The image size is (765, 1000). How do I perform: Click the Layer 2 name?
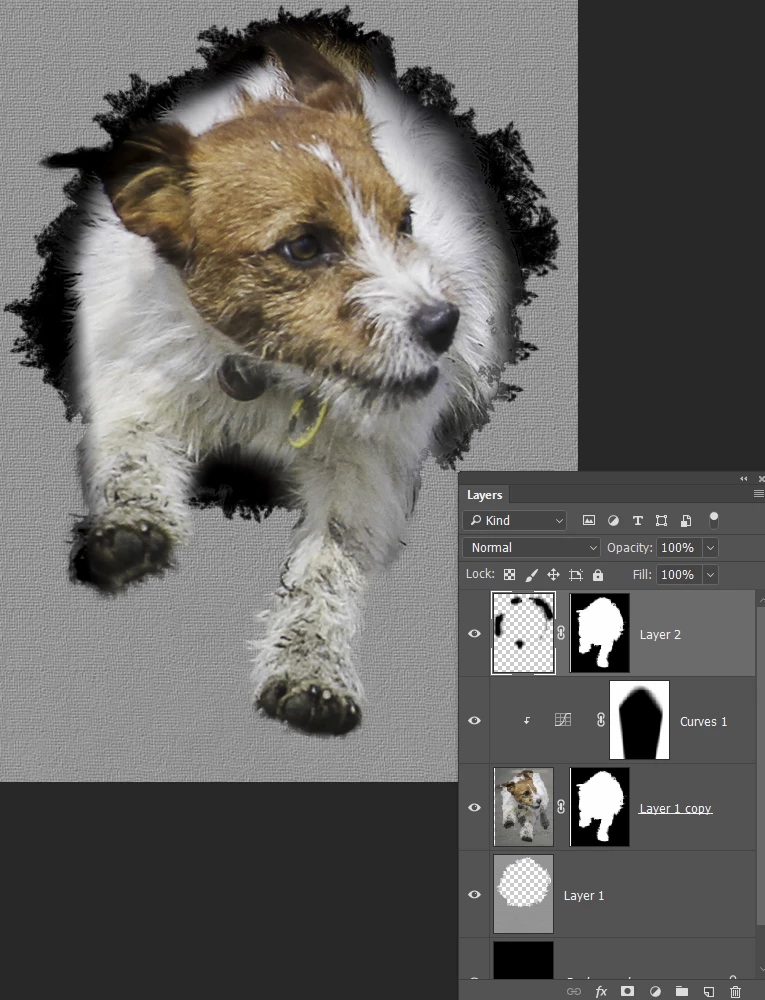point(660,635)
